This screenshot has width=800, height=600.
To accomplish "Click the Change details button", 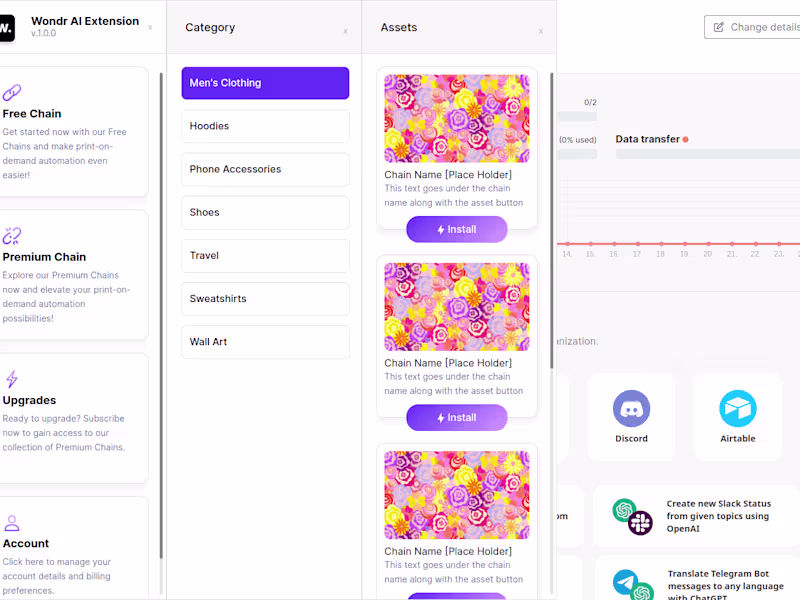I will click(753, 27).
